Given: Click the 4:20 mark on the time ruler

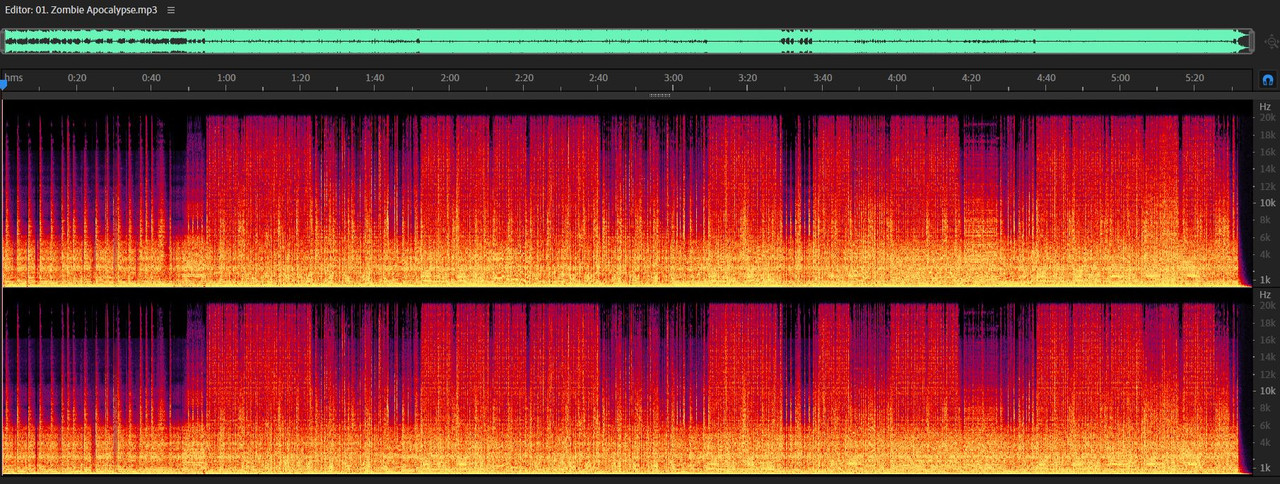Looking at the screenshot, I should 972,77.
